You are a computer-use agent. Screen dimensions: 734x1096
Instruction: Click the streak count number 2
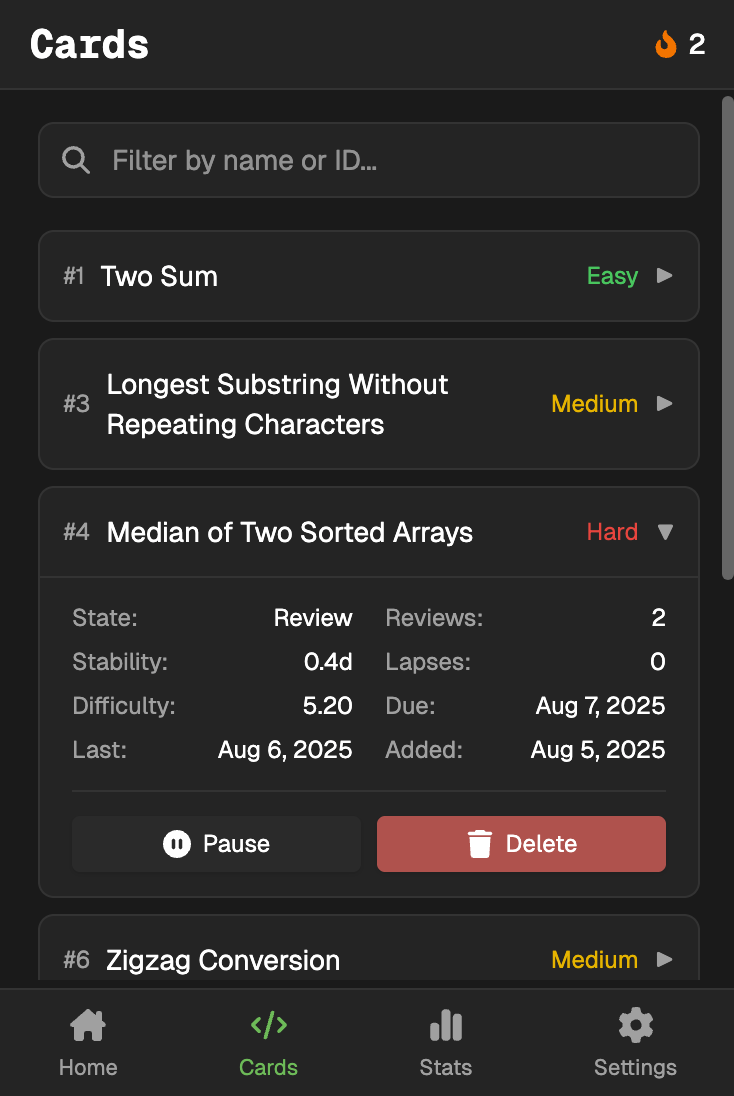(697, 44)
